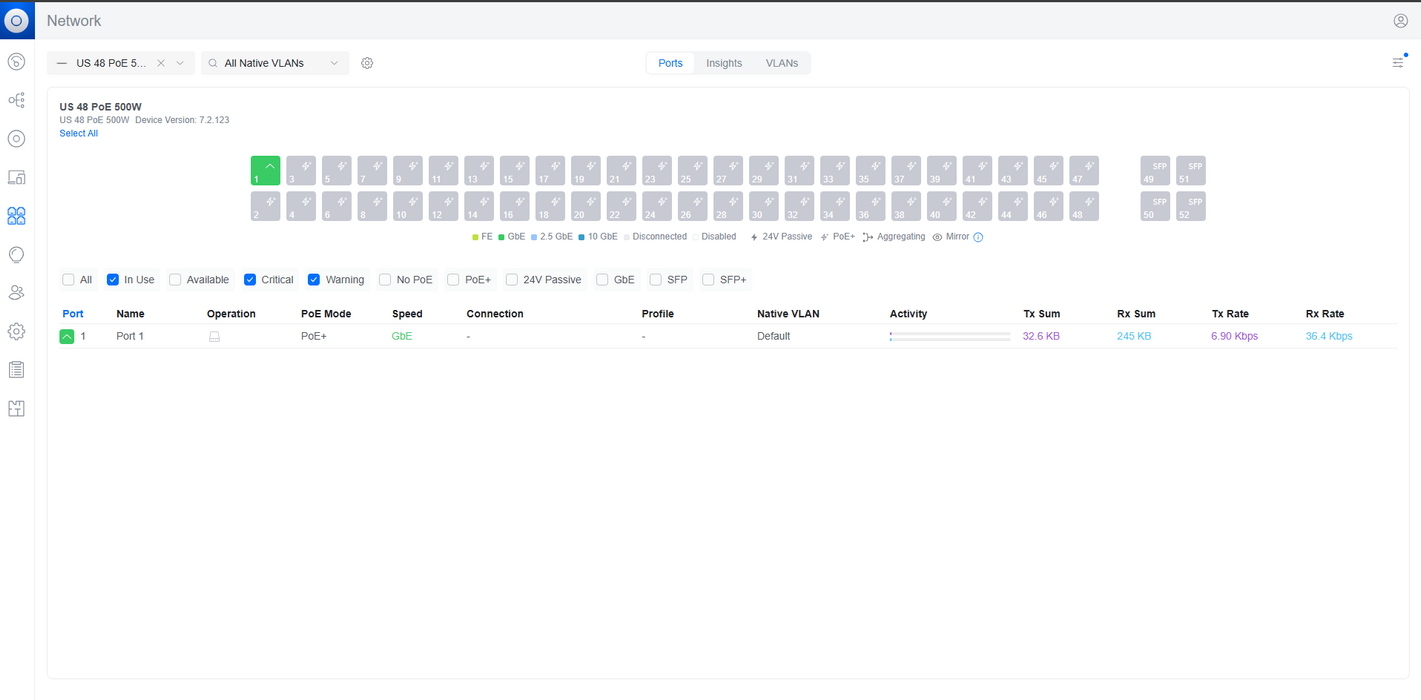
Task: Open the Dashboard icon in sidebar
Action: 16,62
